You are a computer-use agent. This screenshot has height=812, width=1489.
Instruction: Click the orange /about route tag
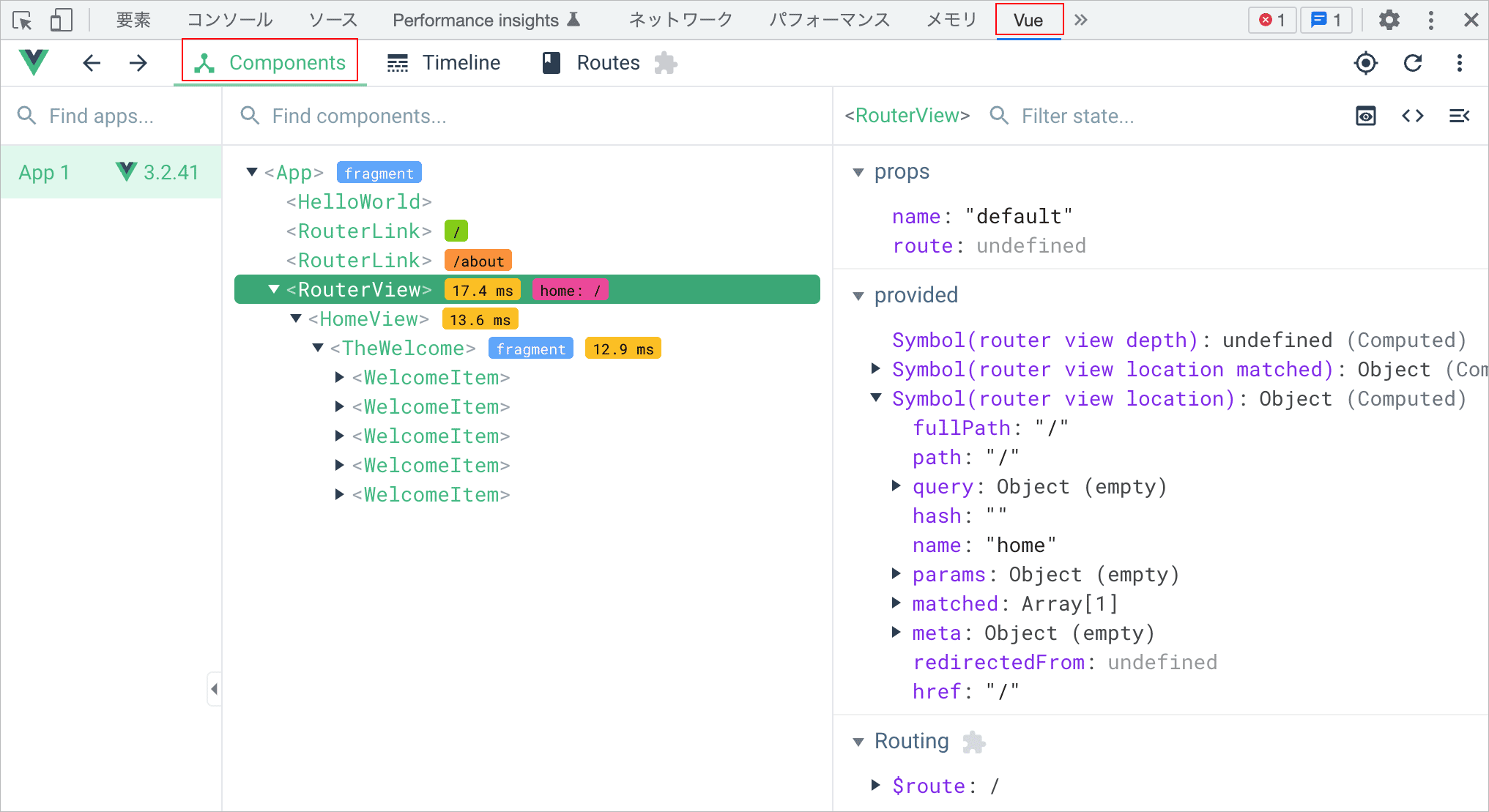pyautogui.click(x=478, y=261)
